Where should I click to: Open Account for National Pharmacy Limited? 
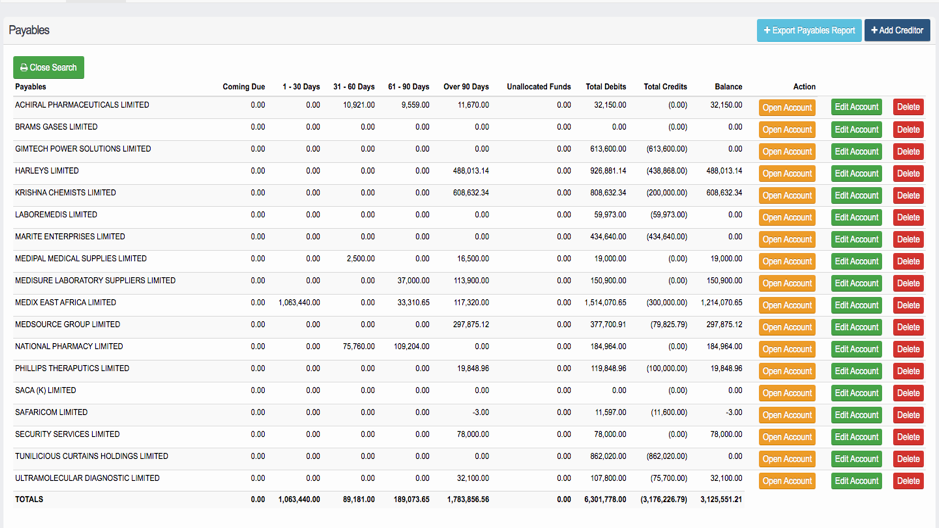[x=787, y=349]
